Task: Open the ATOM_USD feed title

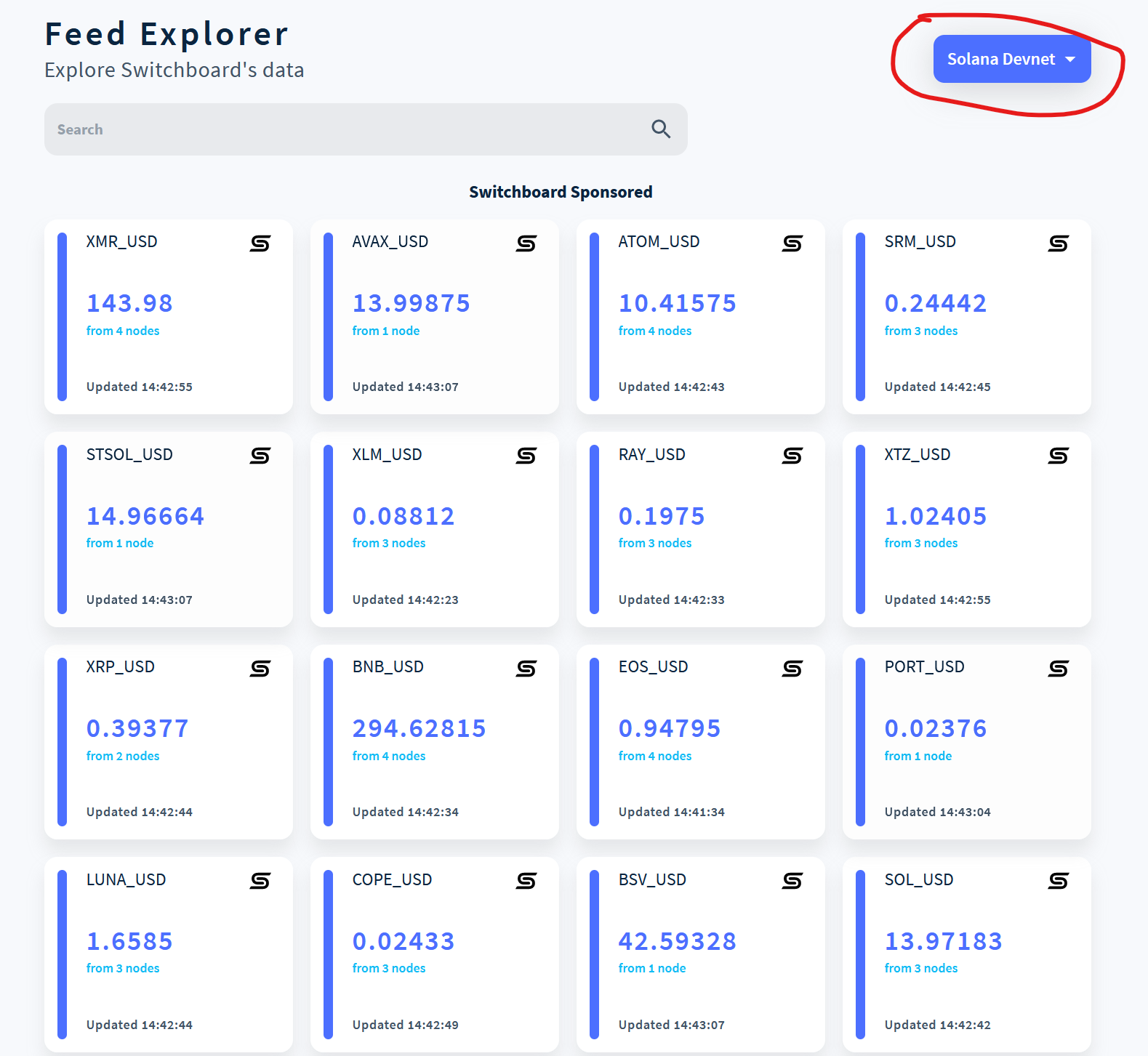Action: (x=659, y=241)
